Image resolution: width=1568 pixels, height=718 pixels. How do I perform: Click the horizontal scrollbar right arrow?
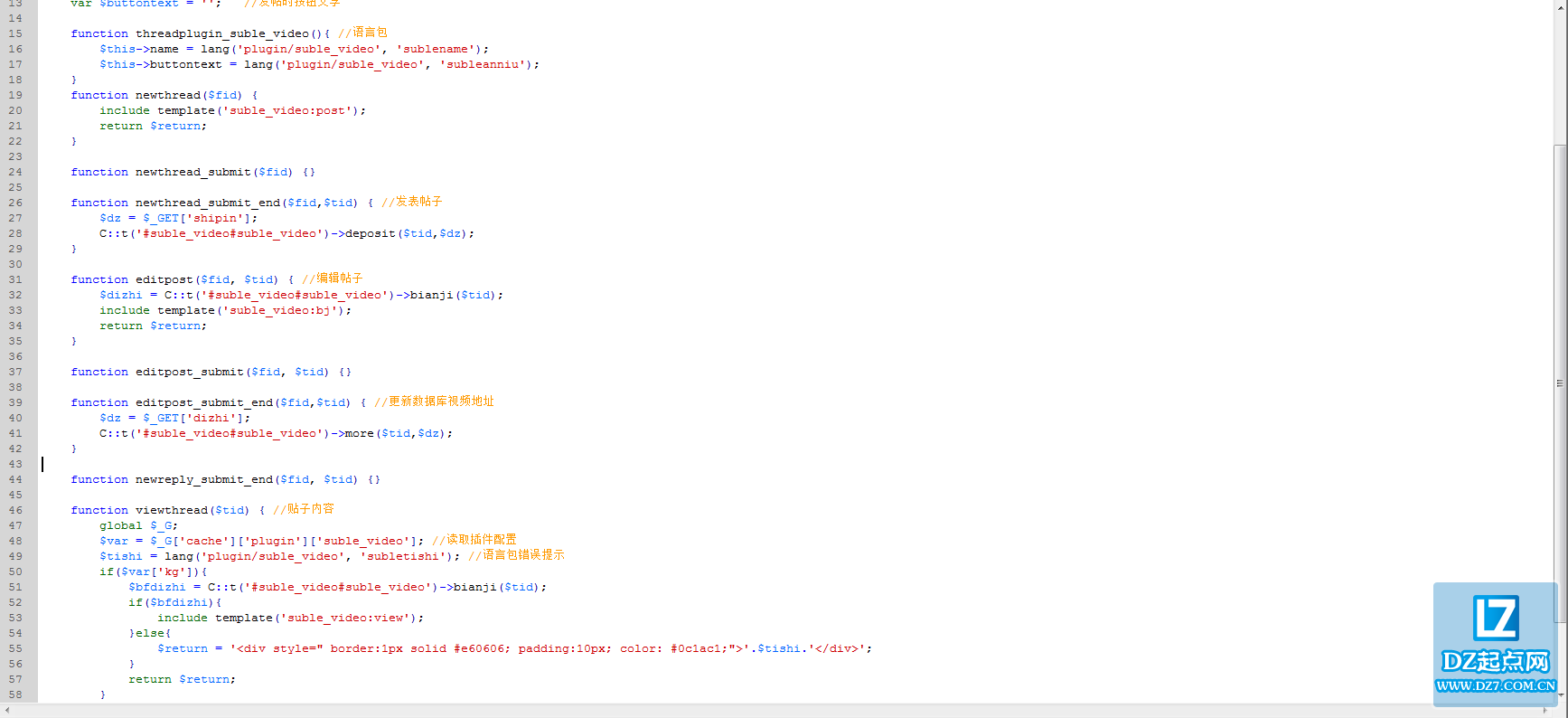click(x=1545, y=711)
